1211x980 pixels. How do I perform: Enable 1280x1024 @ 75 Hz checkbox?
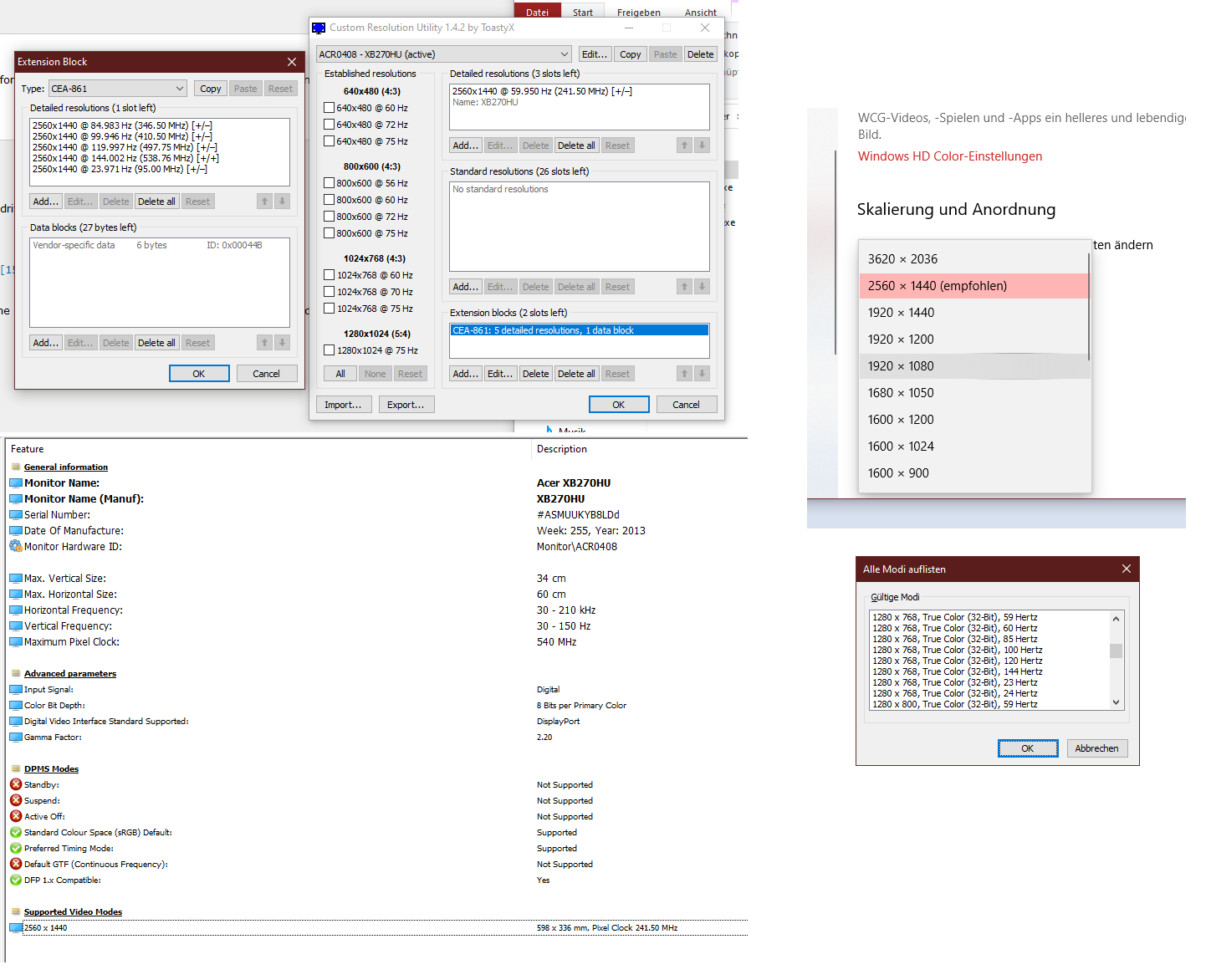[330, 350]
